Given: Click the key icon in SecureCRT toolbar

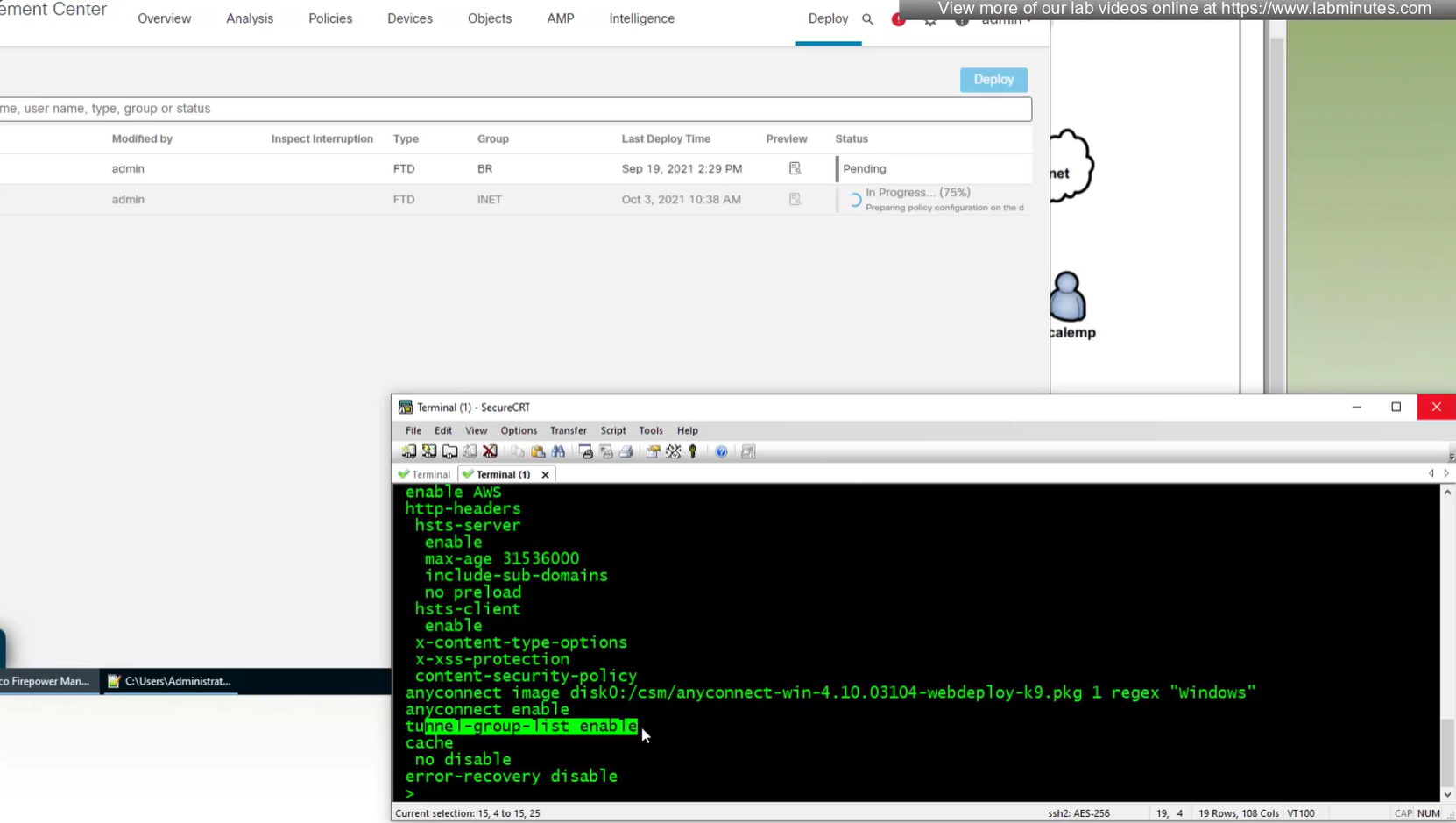Looking at the screenshot, I should (x=693, y=451).
